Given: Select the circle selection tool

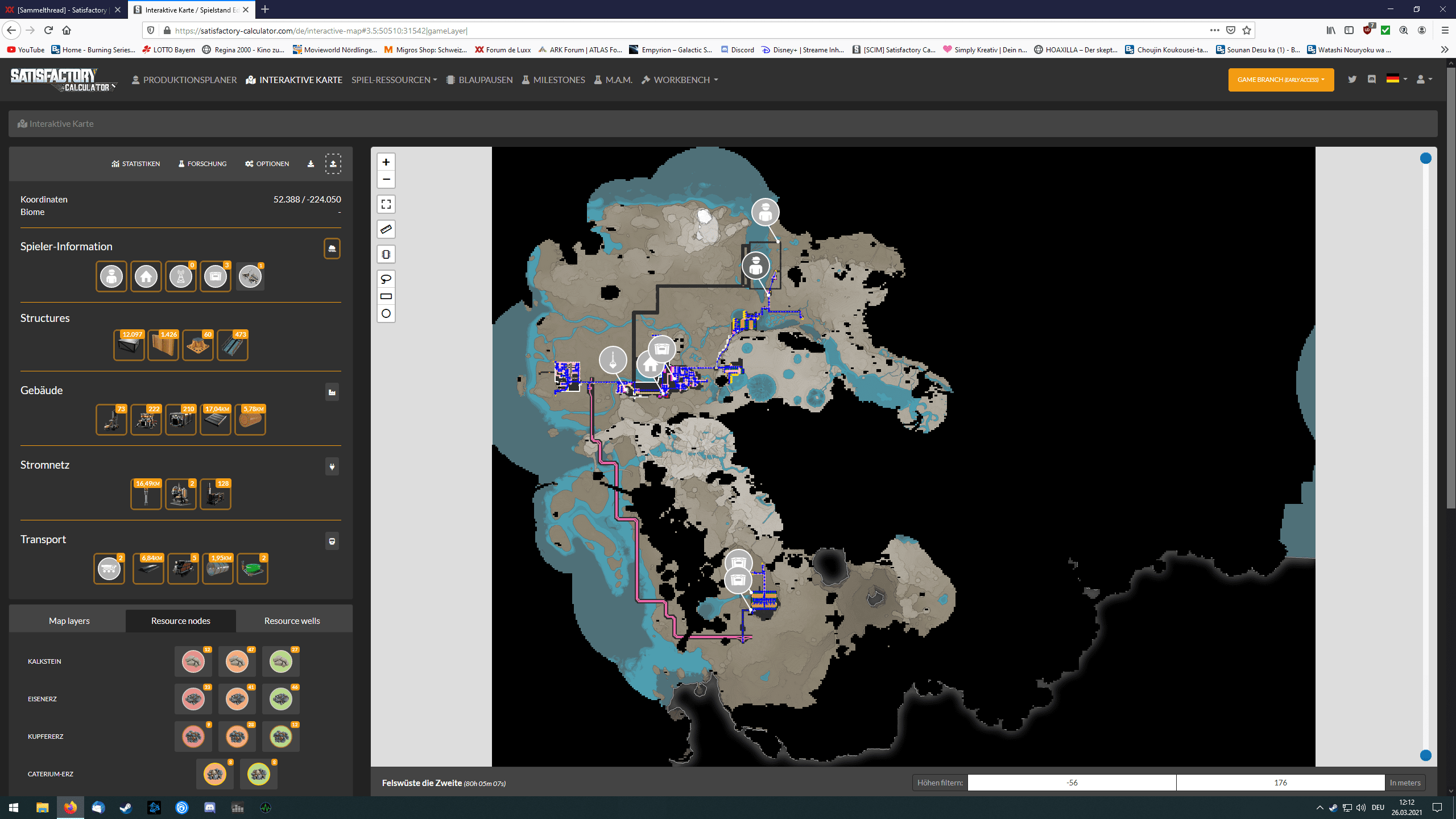Looking at the screenshot, I should pyautogui.click(x=386, y=313).
